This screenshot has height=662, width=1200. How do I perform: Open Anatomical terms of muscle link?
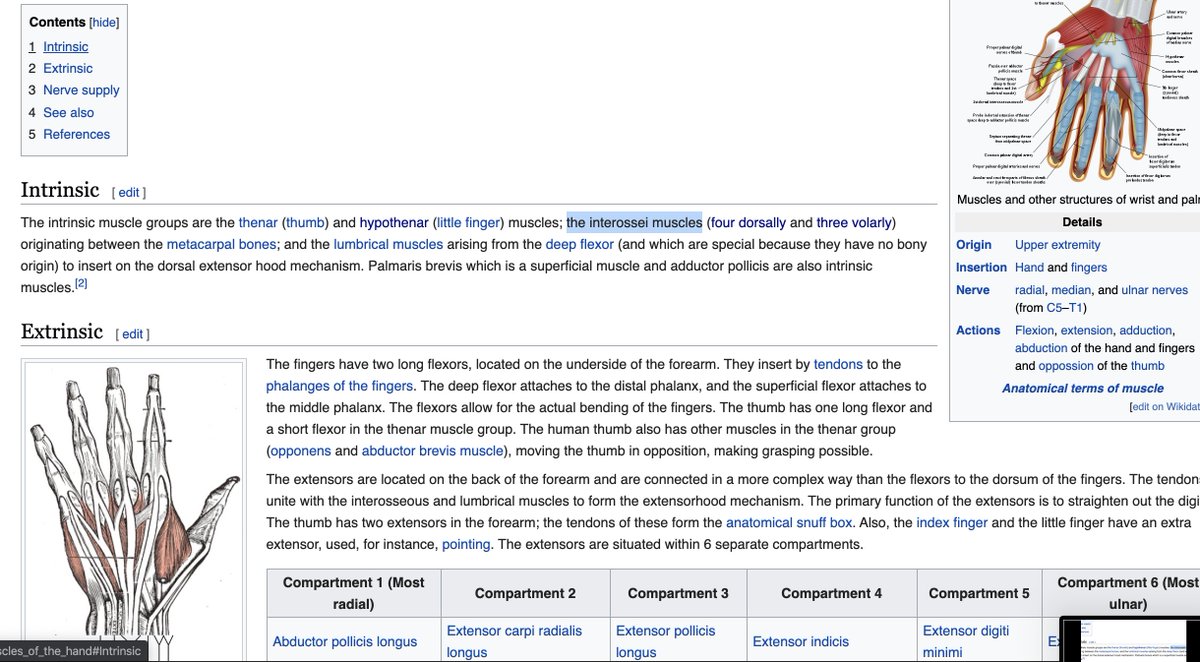tap(1083, 388)
